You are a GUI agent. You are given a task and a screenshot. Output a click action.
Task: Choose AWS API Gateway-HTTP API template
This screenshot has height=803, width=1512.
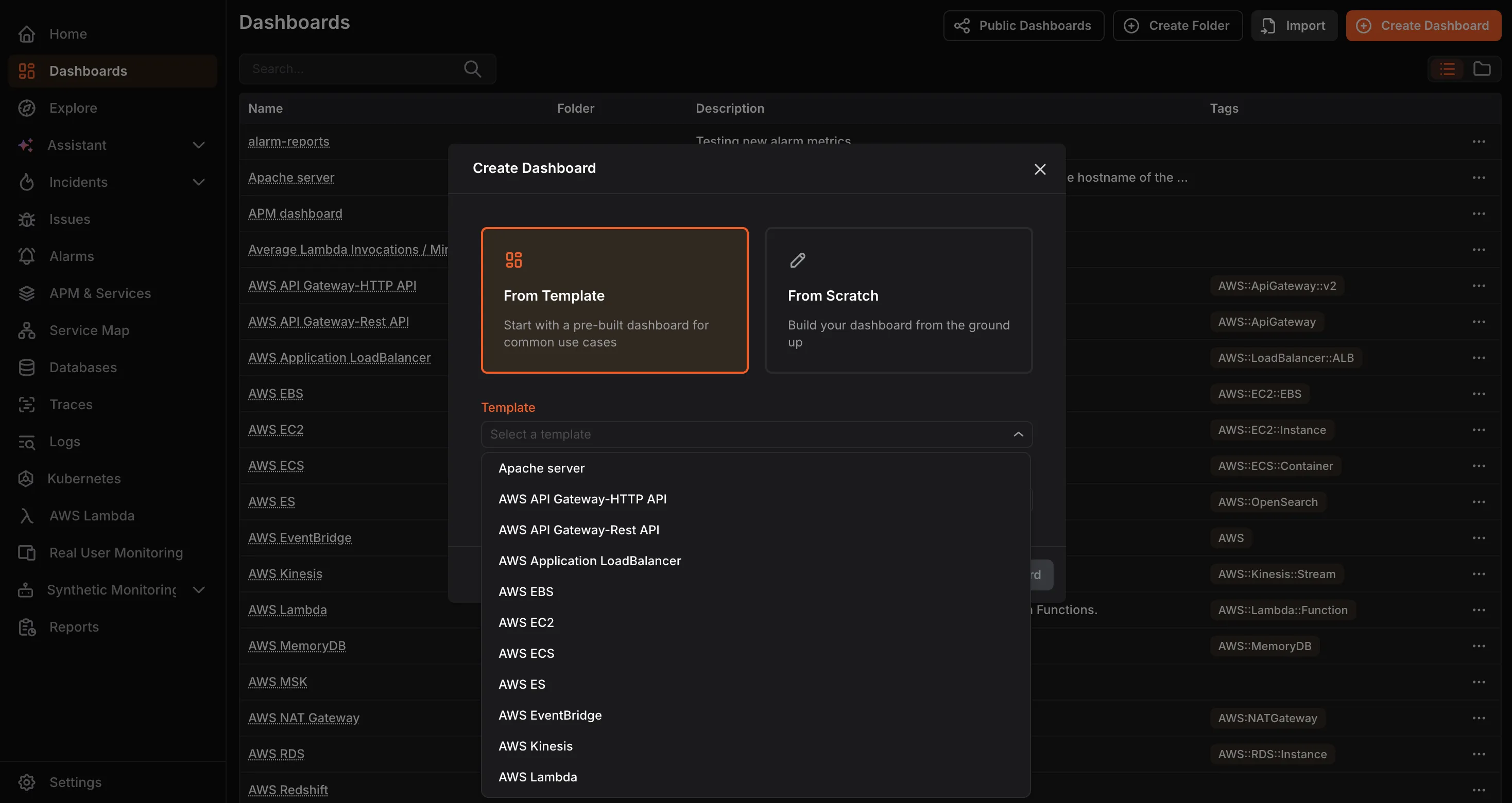coord(756,499)
